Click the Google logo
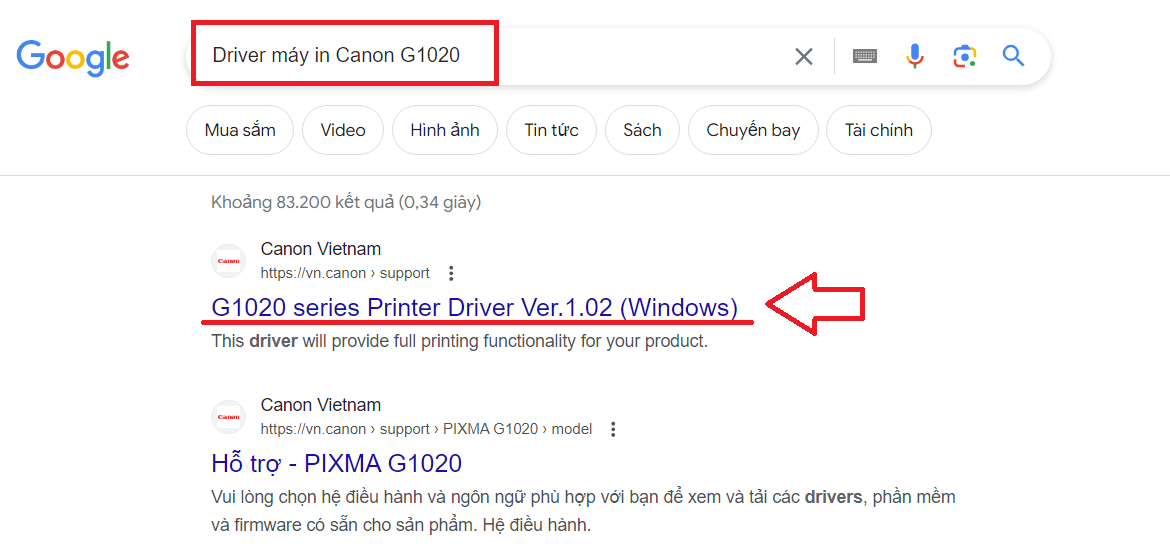1170x557 pixels. [73, 57]
